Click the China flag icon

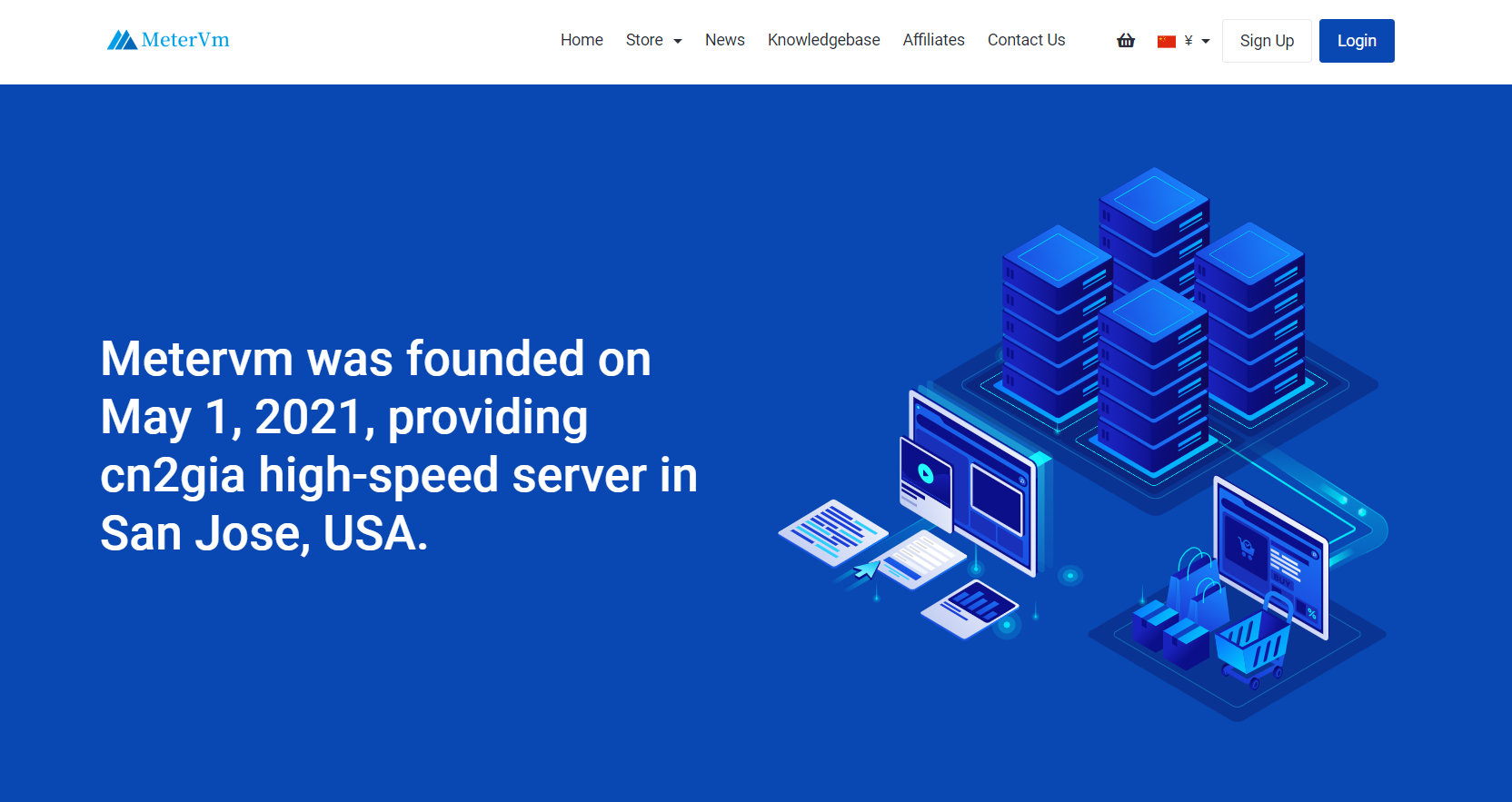coord(1167,41)
